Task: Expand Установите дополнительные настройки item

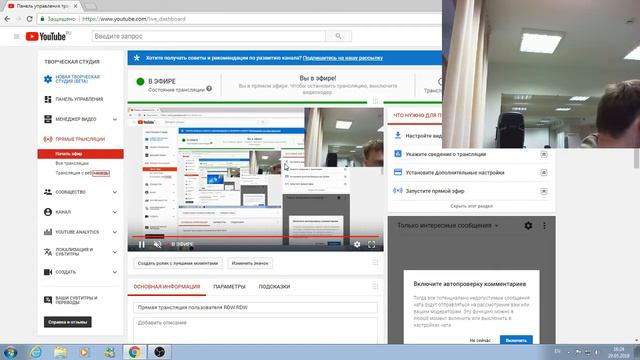Action: [544, 173]
